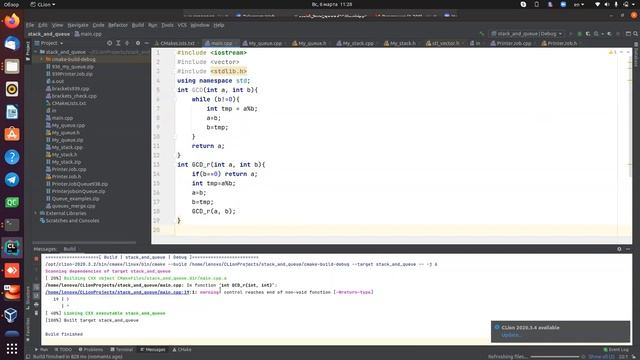Open the CLion app menu in top bar

click(43, 4)
